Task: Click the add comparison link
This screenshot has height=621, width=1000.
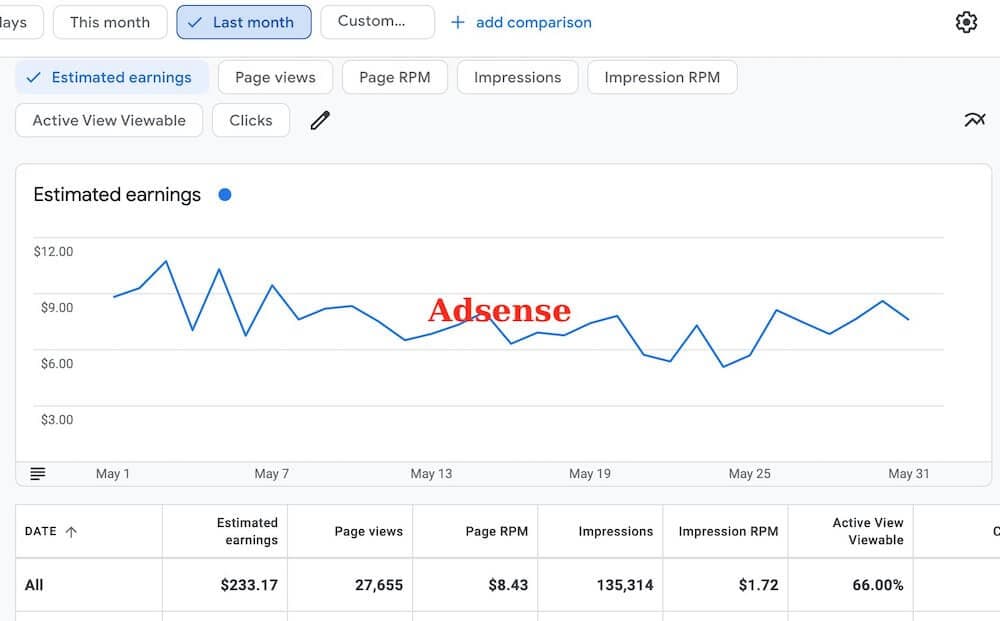Action: click(x=534, y=22)
